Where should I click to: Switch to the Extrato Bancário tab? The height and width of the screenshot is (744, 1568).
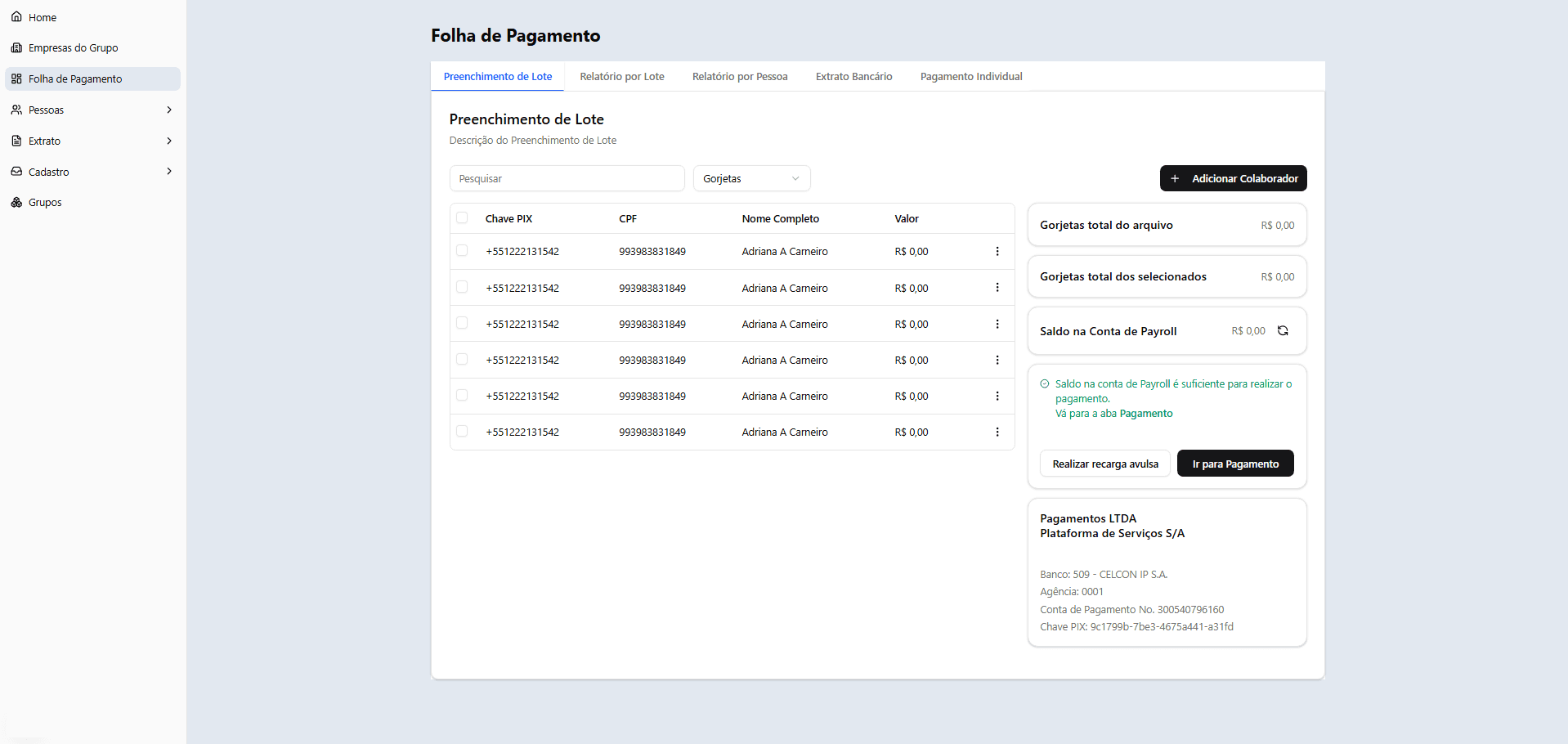pyautogui.click(x=853, y=77)
